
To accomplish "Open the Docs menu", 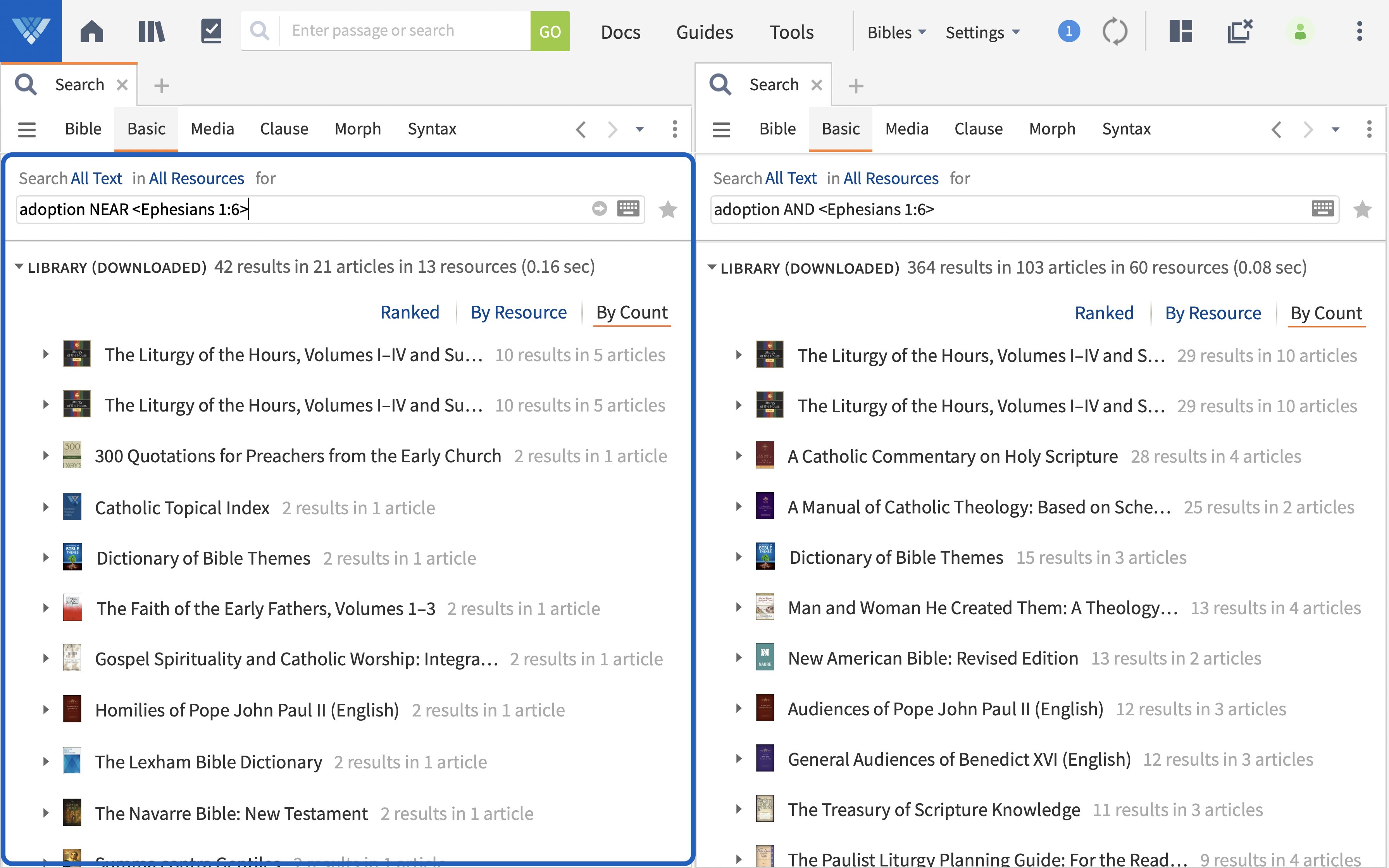I will pos(620,32).
